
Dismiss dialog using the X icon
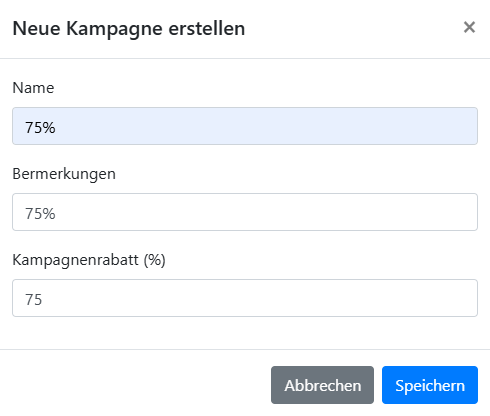click(469, 27)
